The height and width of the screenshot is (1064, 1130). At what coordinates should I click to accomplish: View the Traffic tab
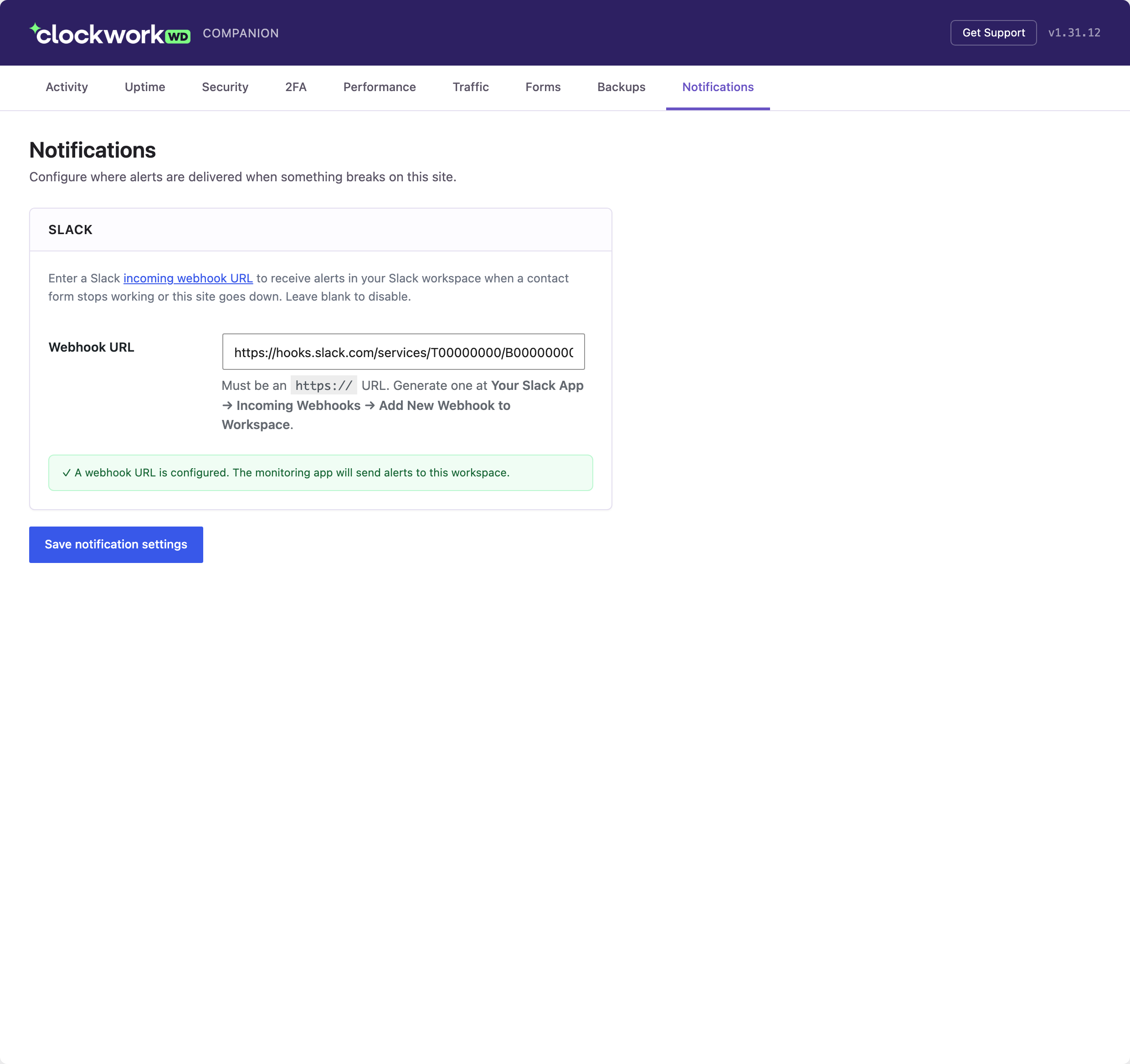point(471,87)
